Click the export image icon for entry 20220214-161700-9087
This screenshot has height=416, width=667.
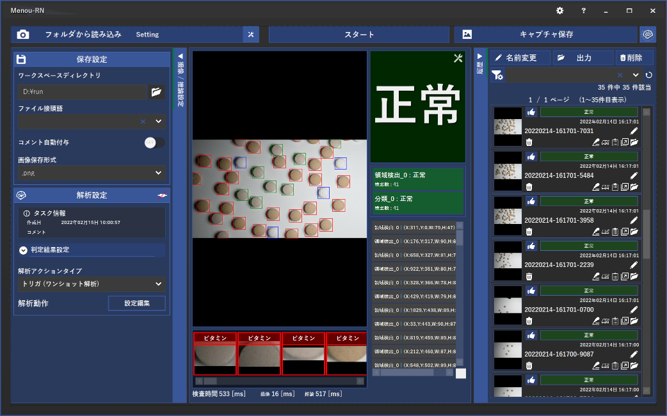coord(624,366)
